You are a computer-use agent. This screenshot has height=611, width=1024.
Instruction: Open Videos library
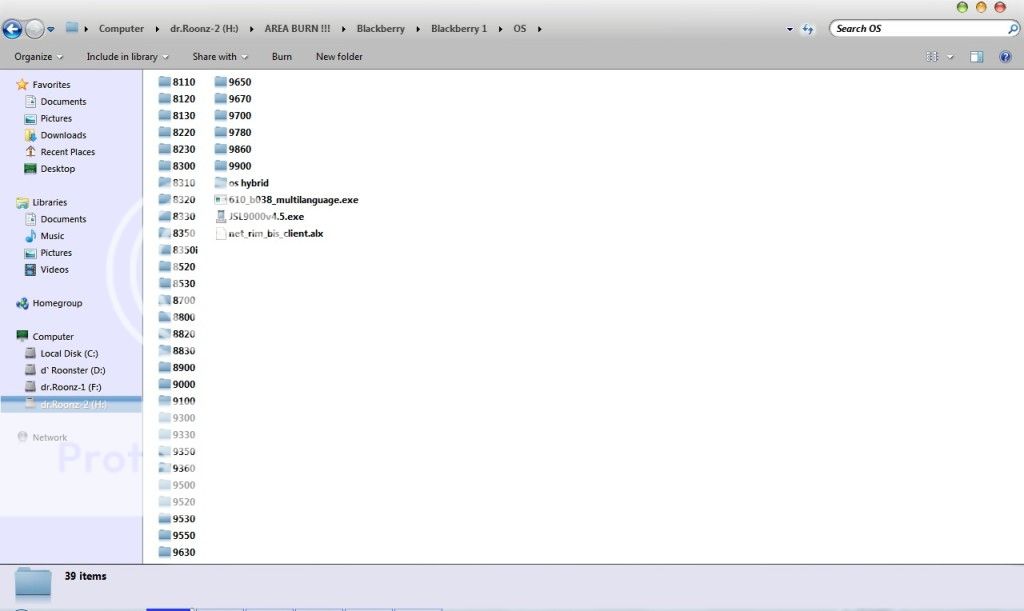click(x=54, y=270)
